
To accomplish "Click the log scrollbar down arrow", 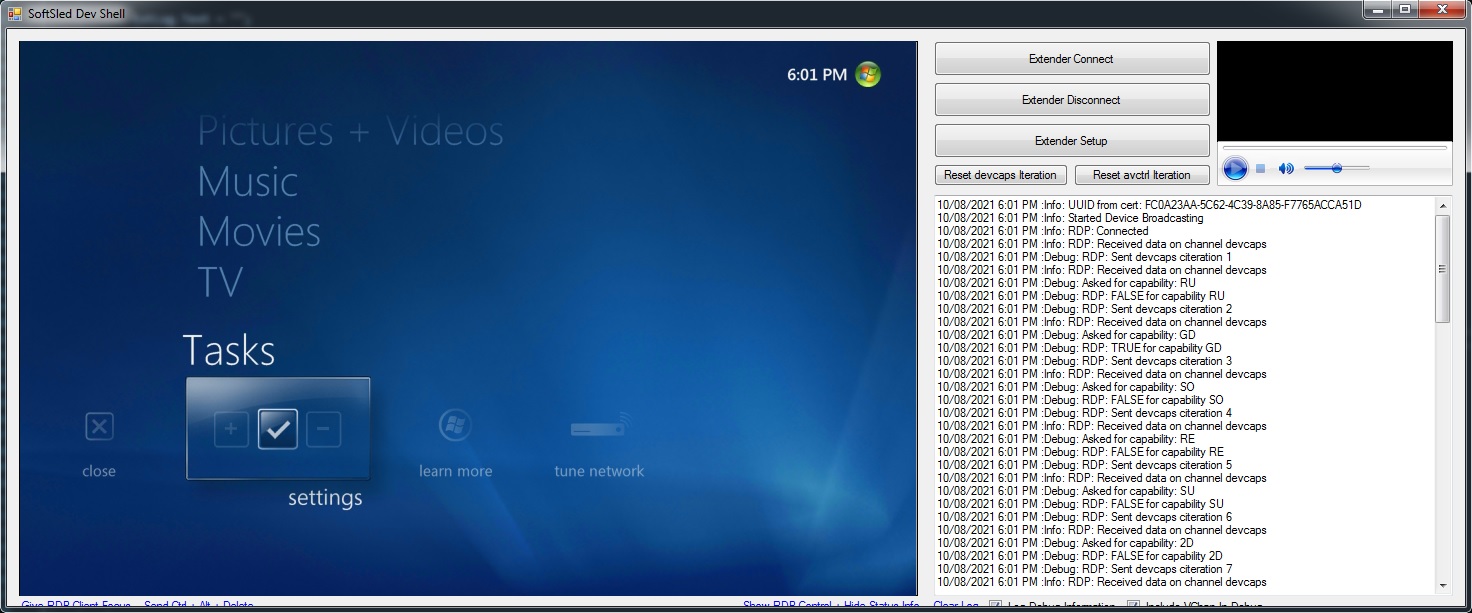I will point(1442,585).
